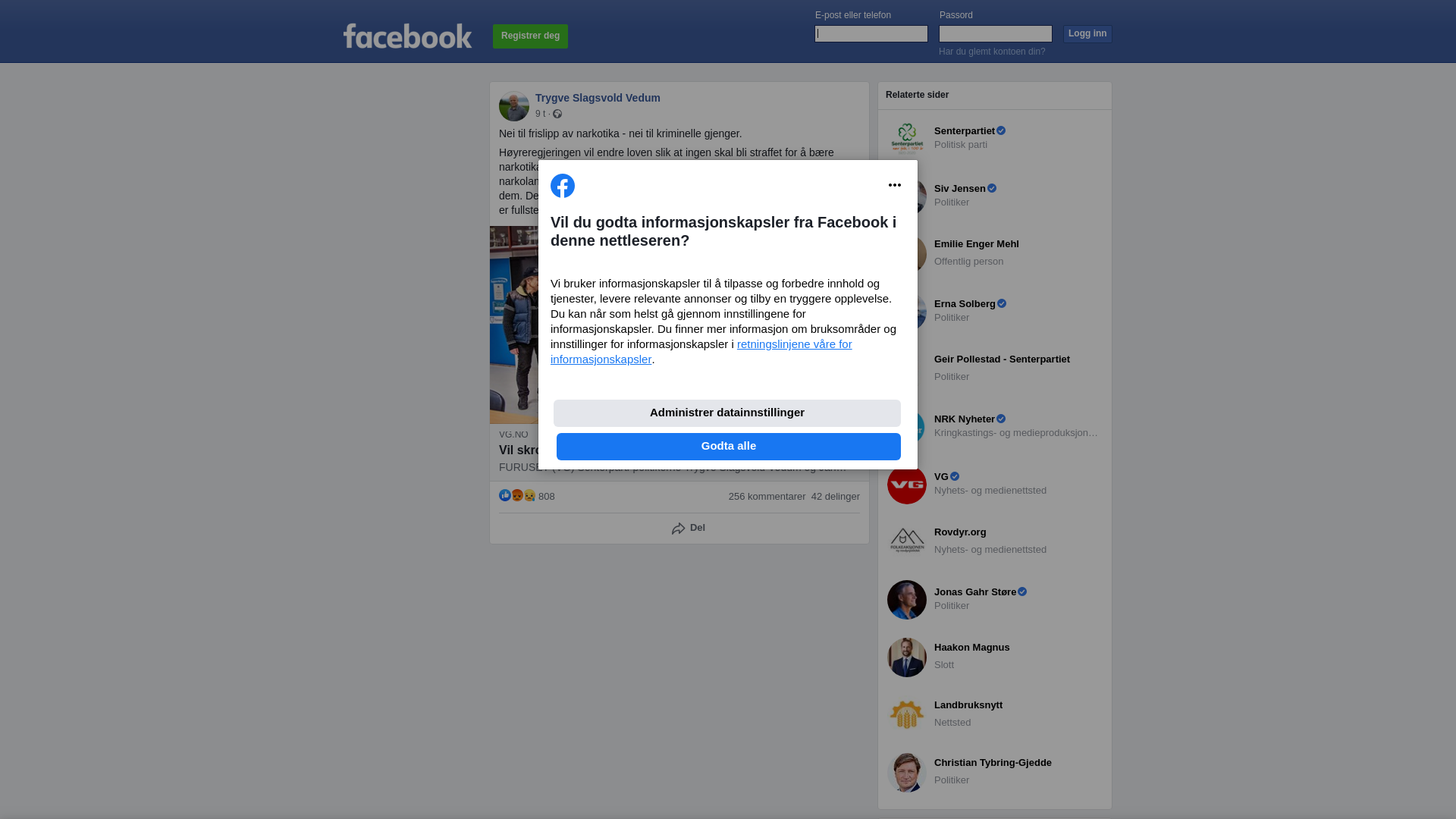
Task: Open the 256 kommentarer link
Action: (x=767, y=497)
